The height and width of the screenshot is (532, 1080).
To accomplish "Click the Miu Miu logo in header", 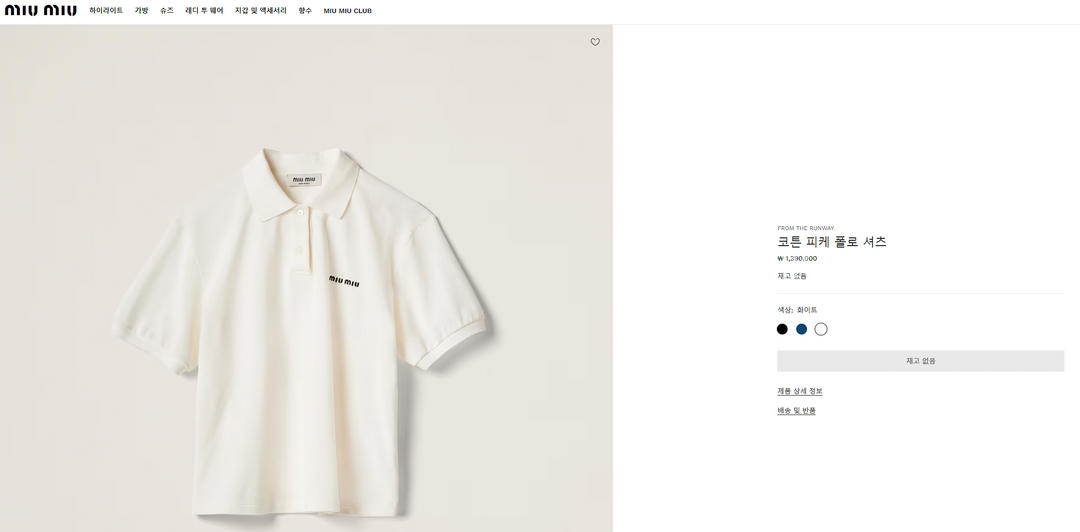I will coord(41,11).
